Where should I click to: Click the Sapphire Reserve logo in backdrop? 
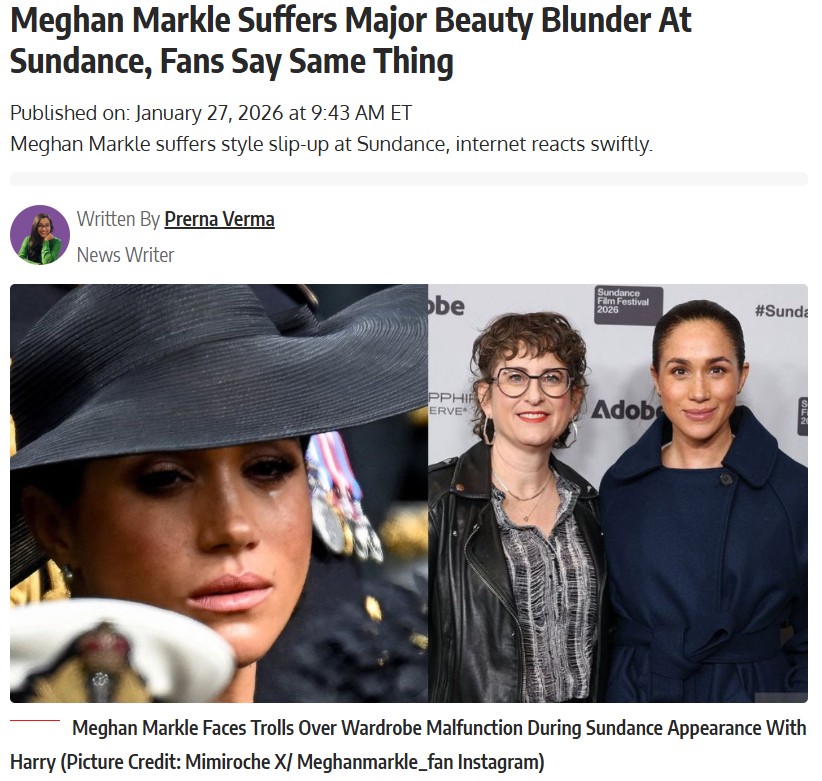pyautogui.click(x=450, y=404)
